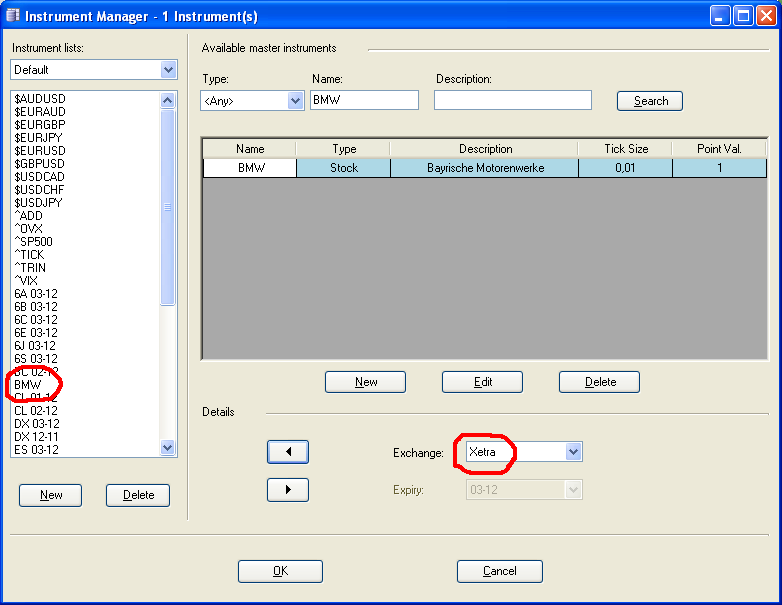This screenshot has height=605, width=782.
Task: Confirm with the OK button
Action: point(280,571)
